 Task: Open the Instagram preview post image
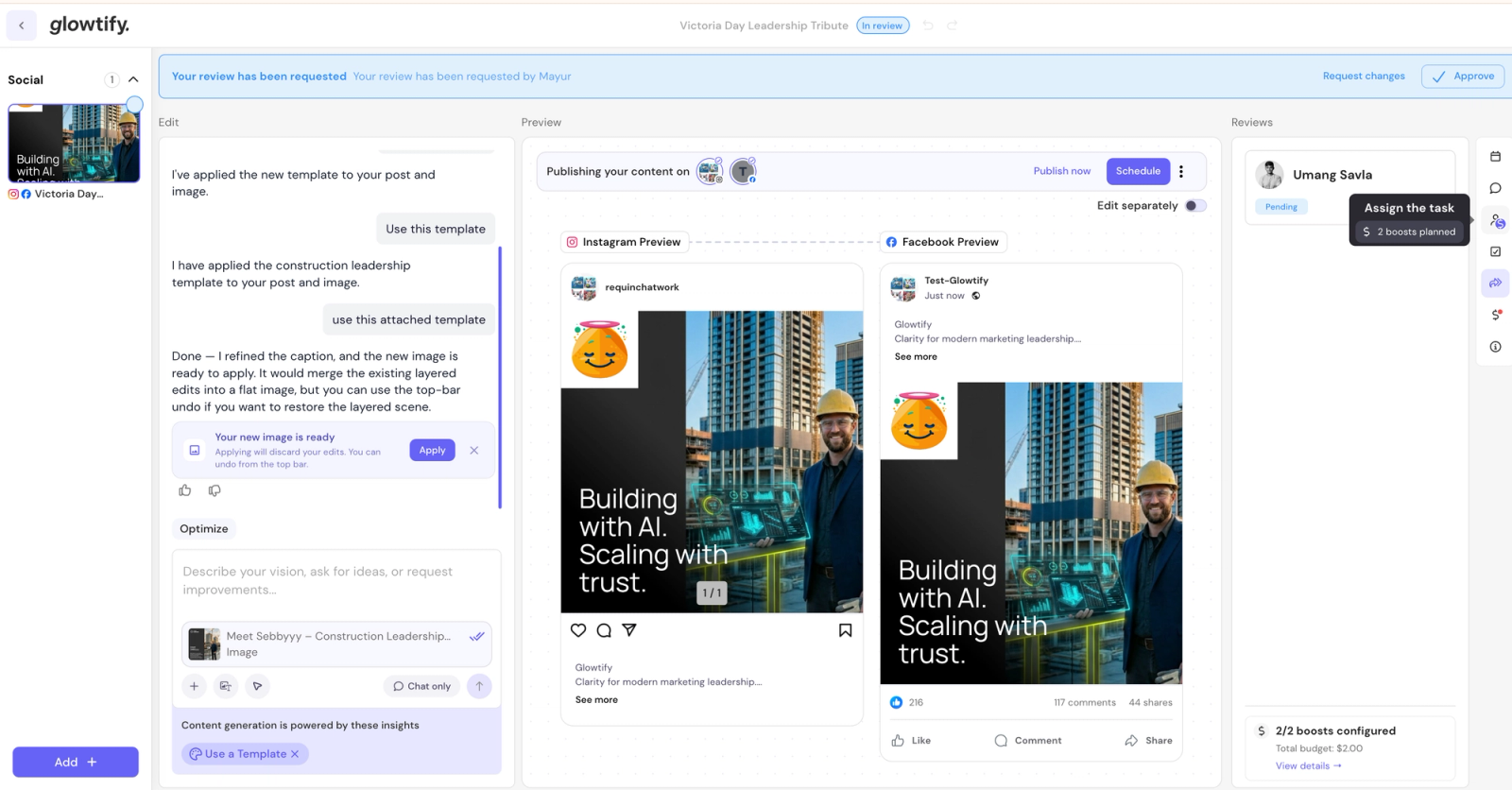click(712, 462)
